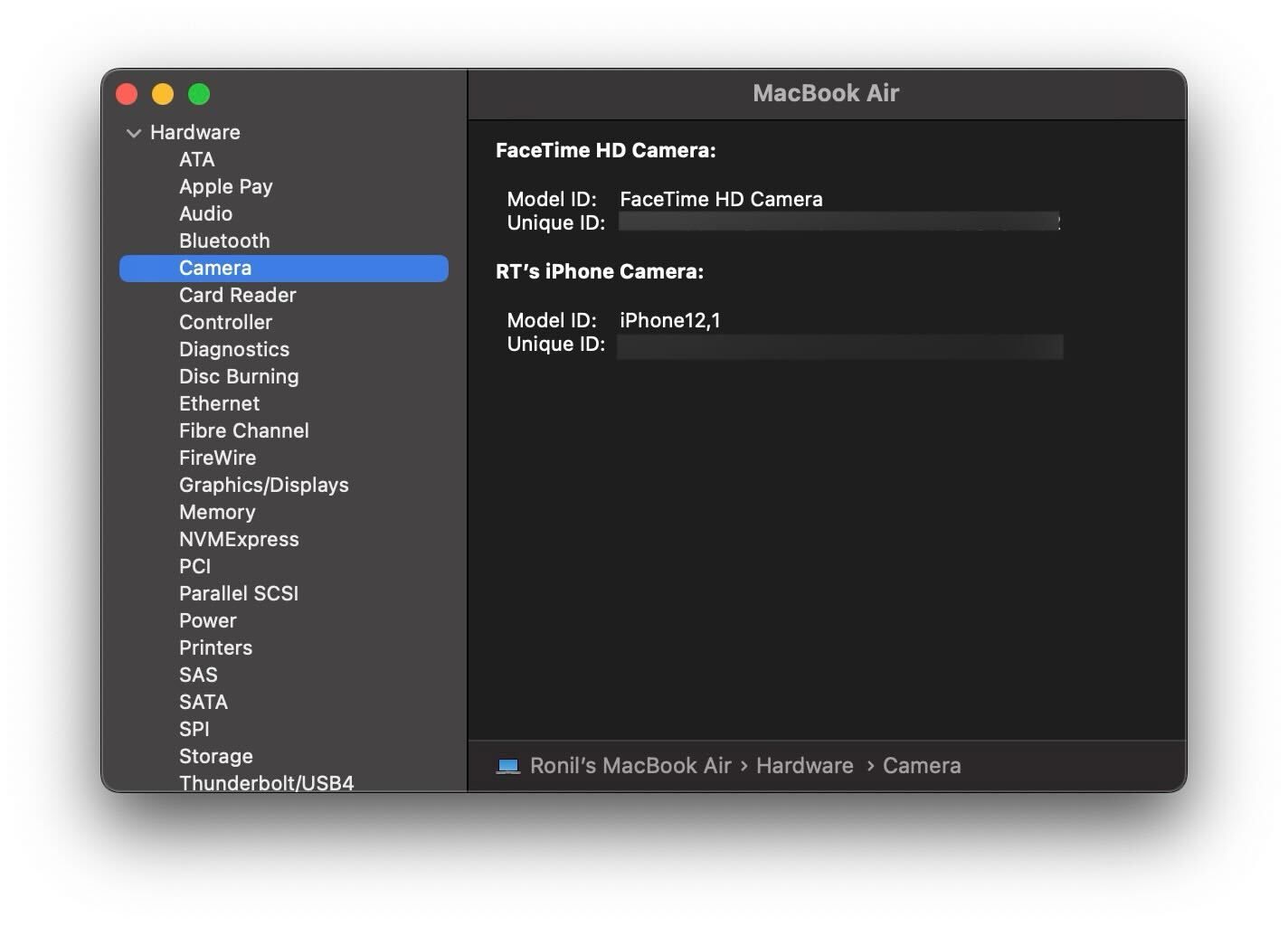View Memory information from the sidebar

click(x=217, y=512)
